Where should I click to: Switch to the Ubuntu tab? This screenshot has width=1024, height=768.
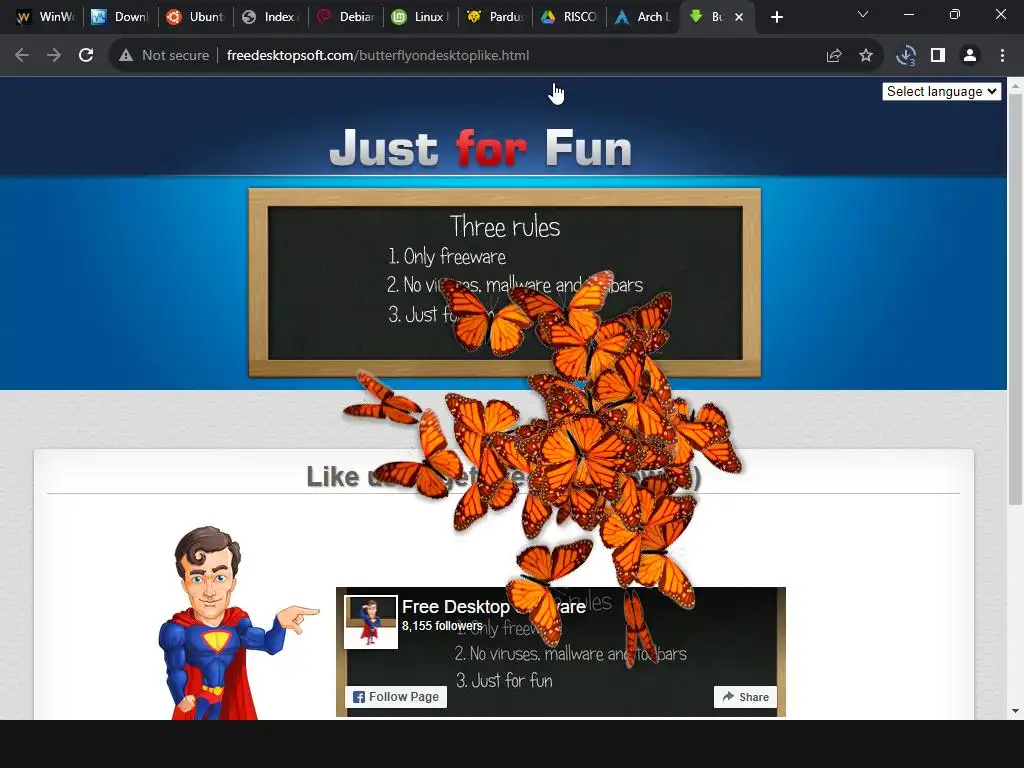[195, 18]
